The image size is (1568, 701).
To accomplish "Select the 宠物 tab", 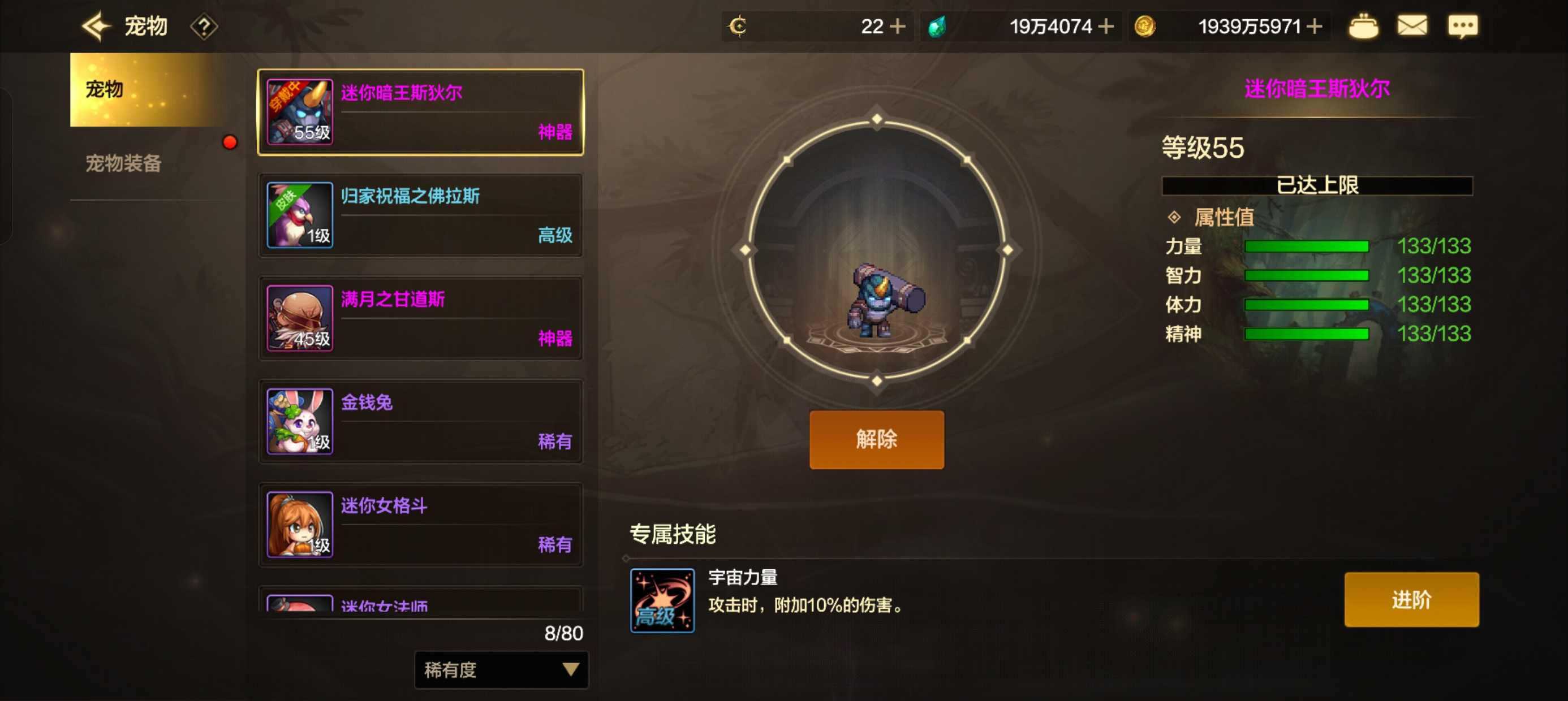I will click(146, 89).
